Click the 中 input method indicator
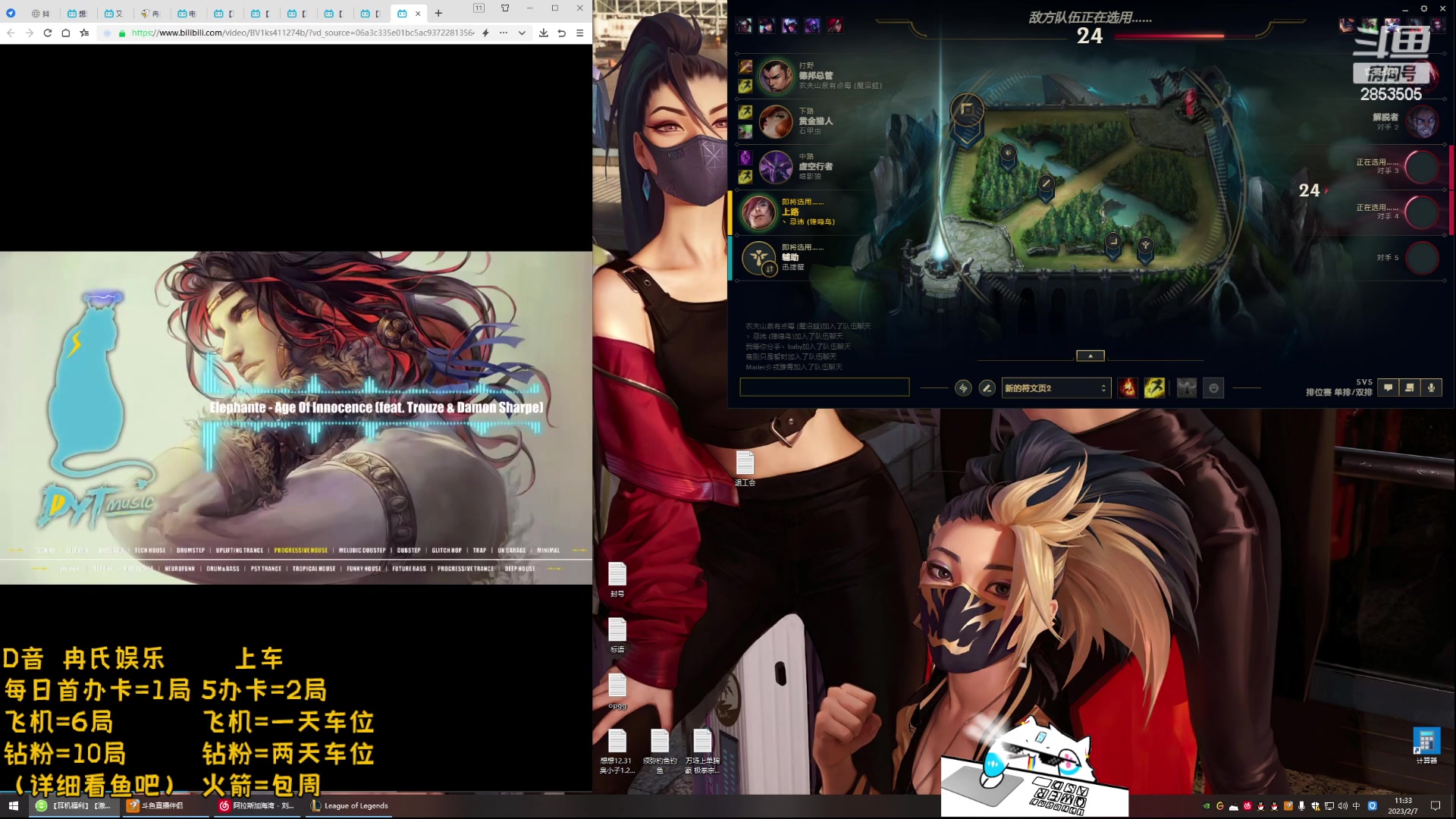The image size is (1456, 819). (x=1356, y=806)
